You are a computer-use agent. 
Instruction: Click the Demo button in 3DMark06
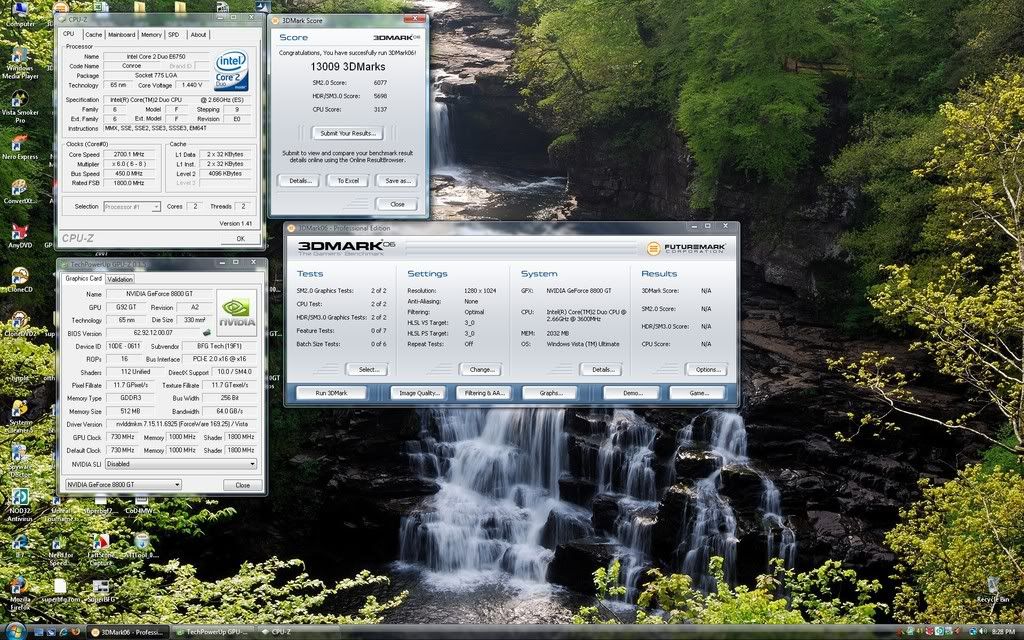(x=632, y=393)
